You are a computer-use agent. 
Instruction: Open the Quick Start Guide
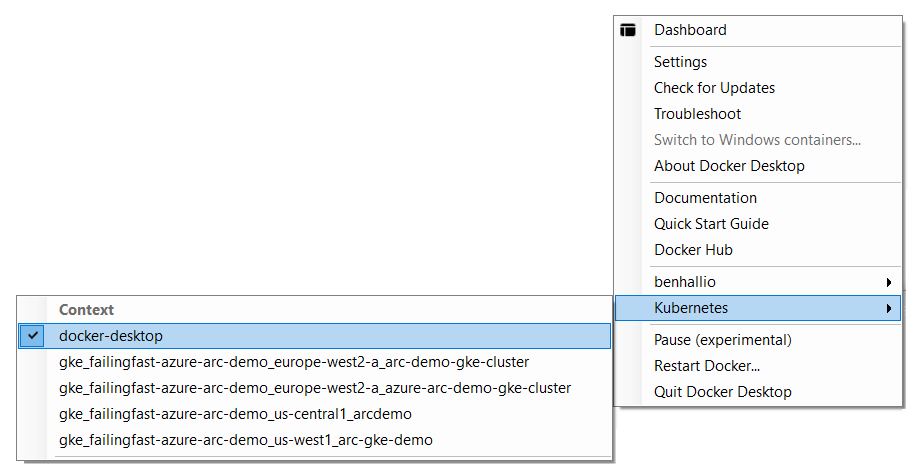[x=711, y=224]
